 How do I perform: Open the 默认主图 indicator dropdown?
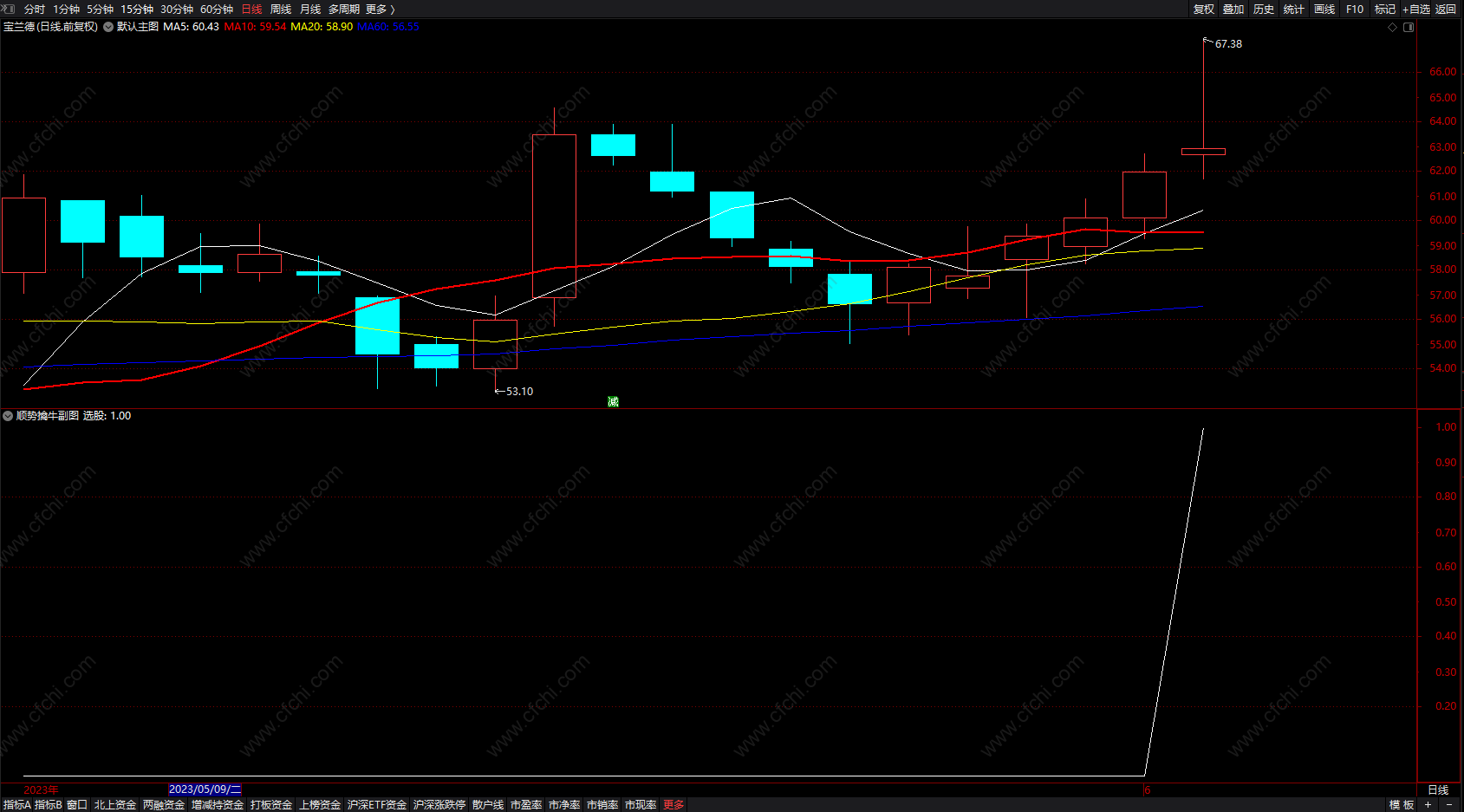point(108,27)
